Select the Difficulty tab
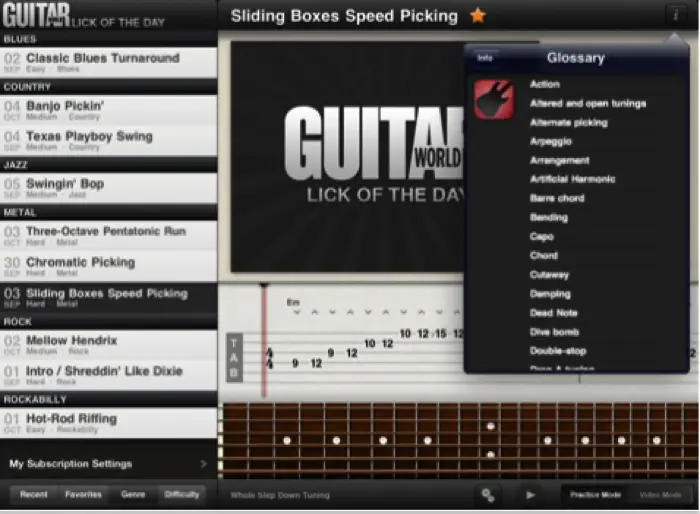The width and height of the screenshot is (700, 514). (x=182, y=494)
